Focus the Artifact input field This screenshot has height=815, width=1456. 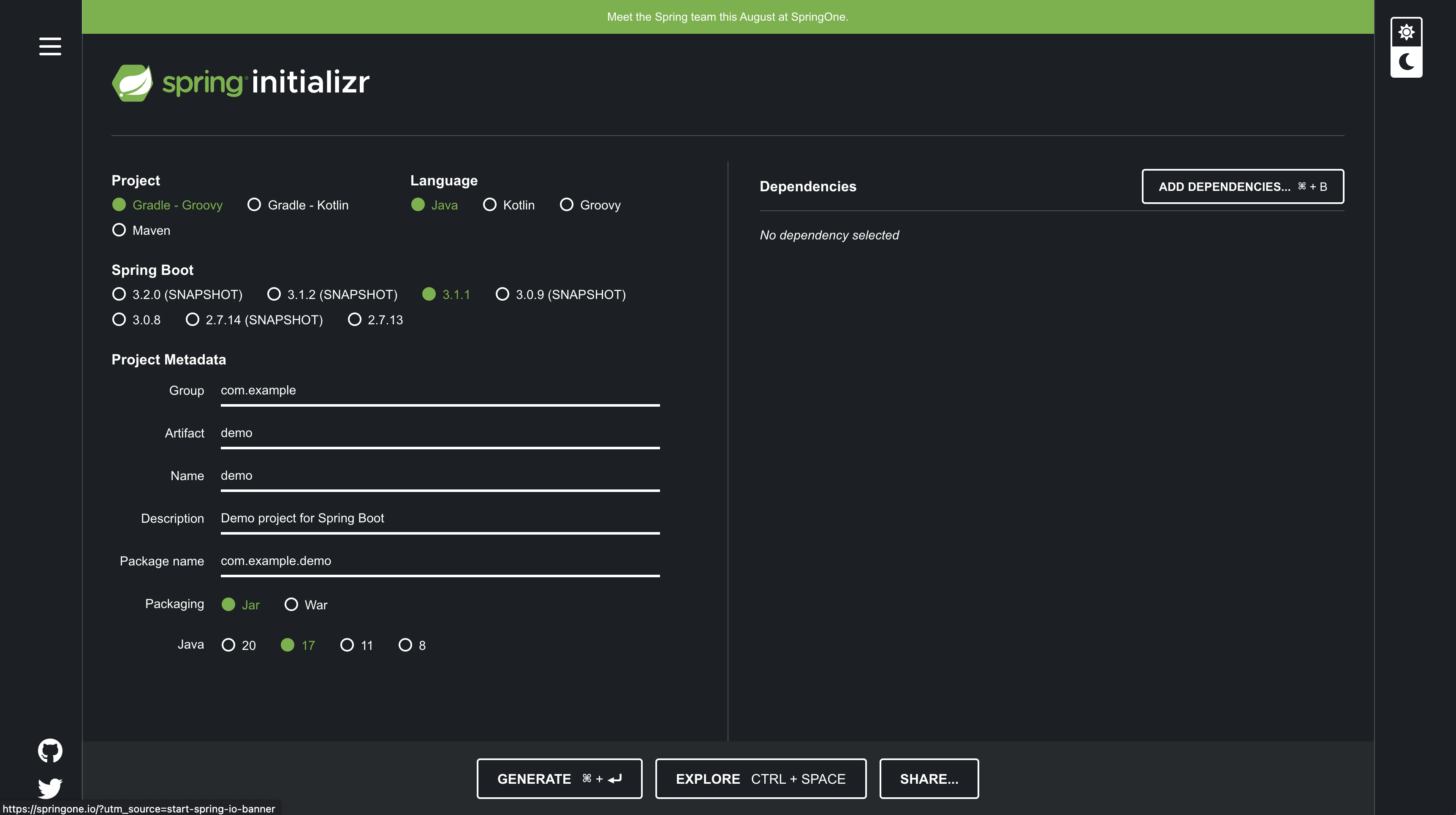coord(440,433)
